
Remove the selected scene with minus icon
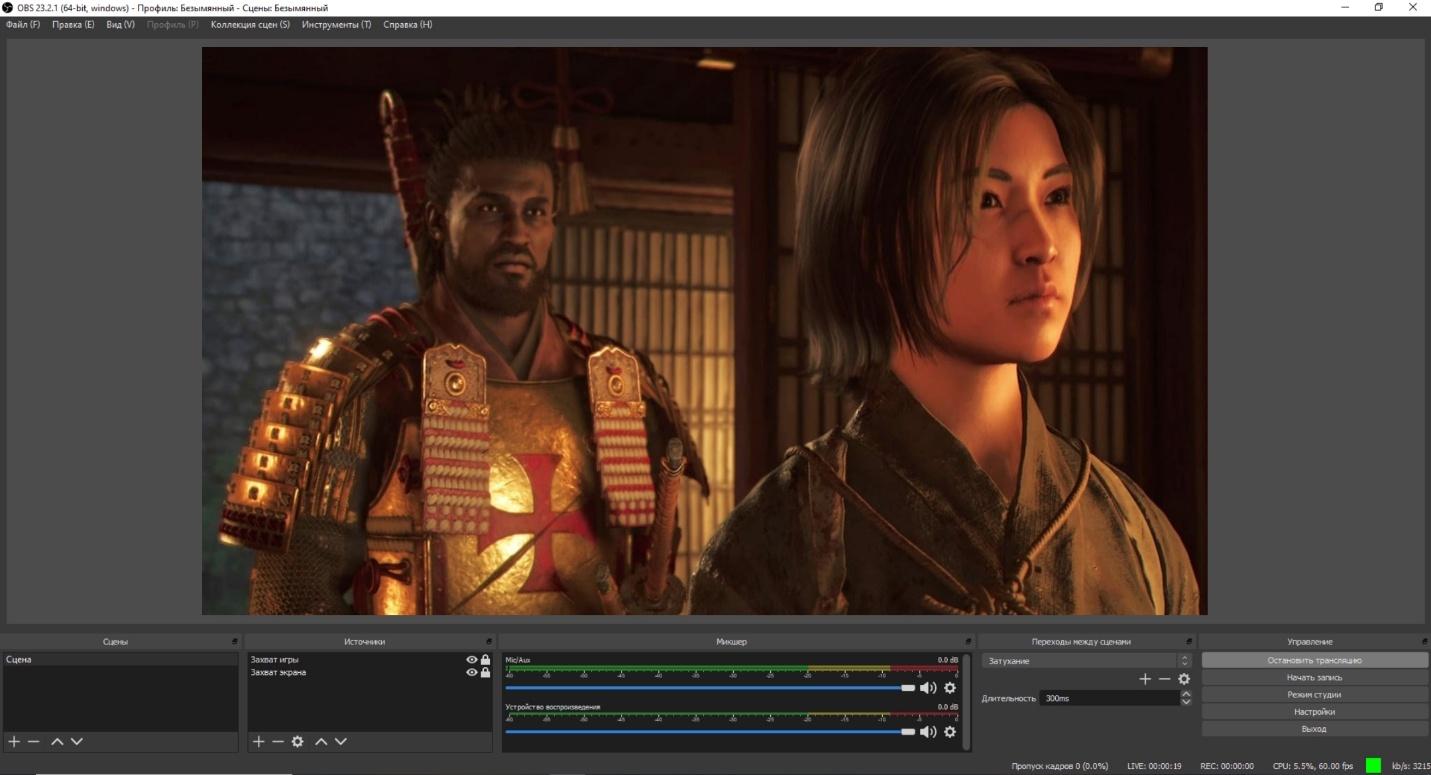pos(34,742)
